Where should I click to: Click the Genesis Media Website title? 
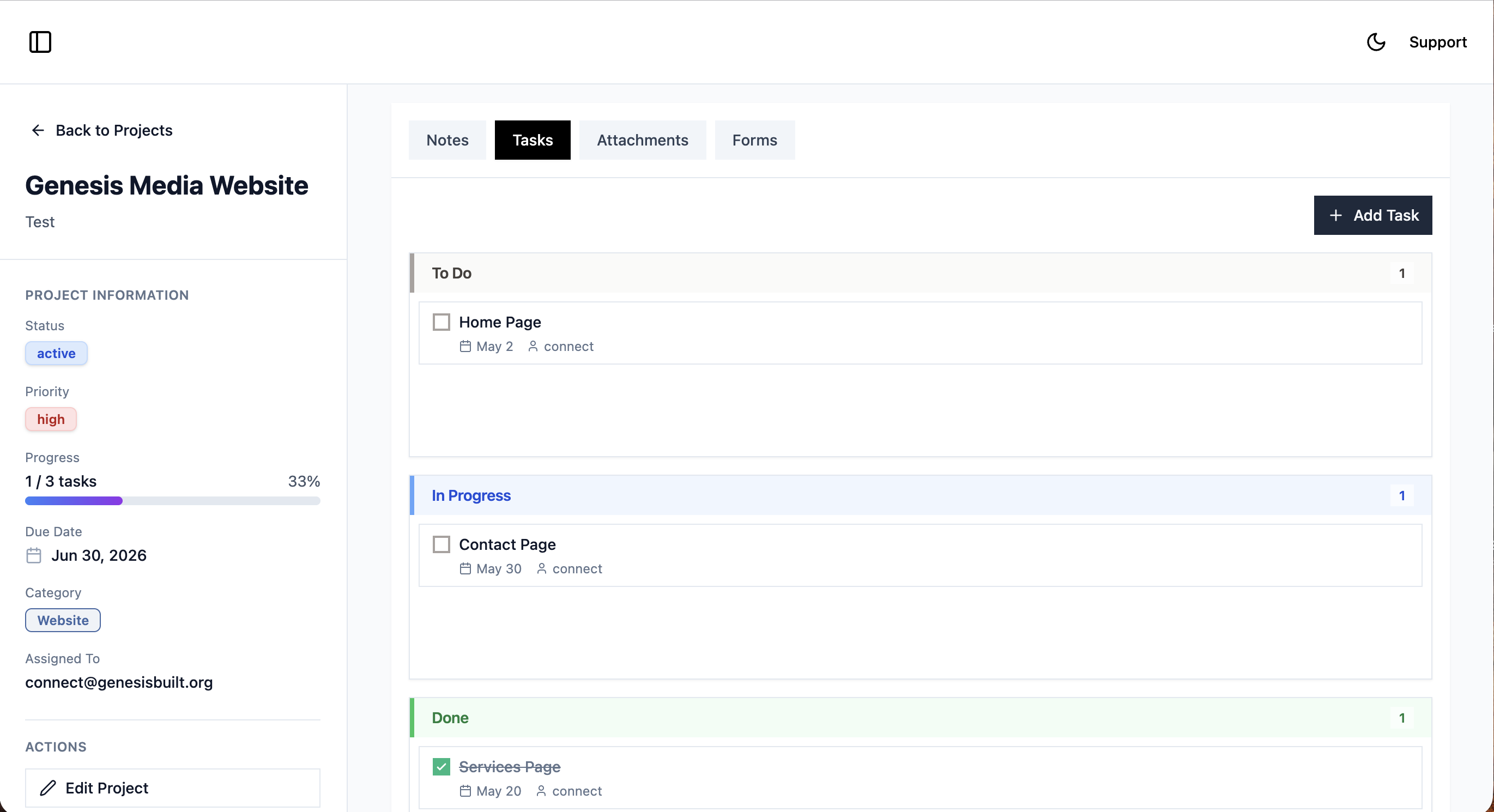pyautogui.click(x=167, y=186)
